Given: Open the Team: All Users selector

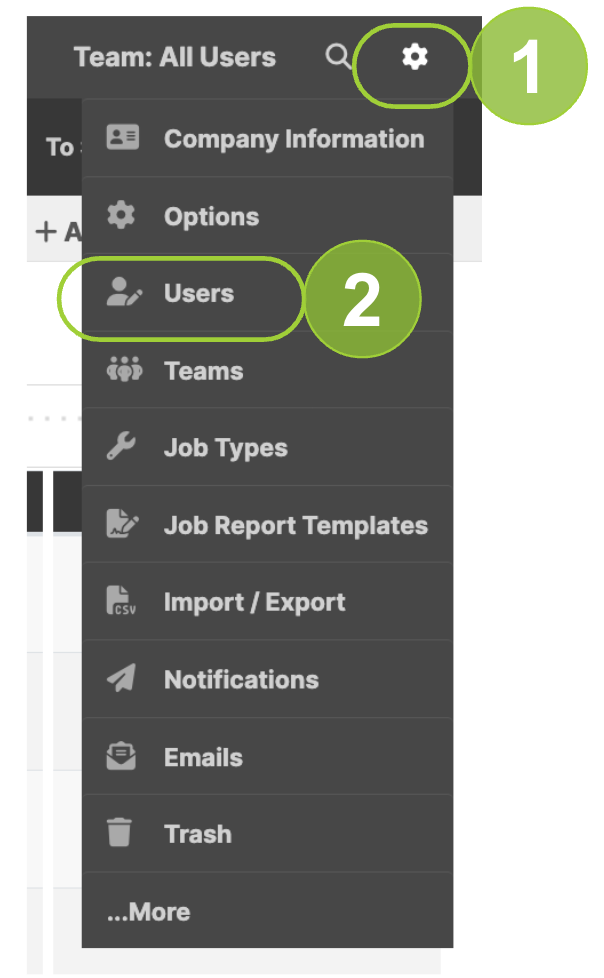Looking at the screenshot, I should pyautogui.click(x=175, y=57).
